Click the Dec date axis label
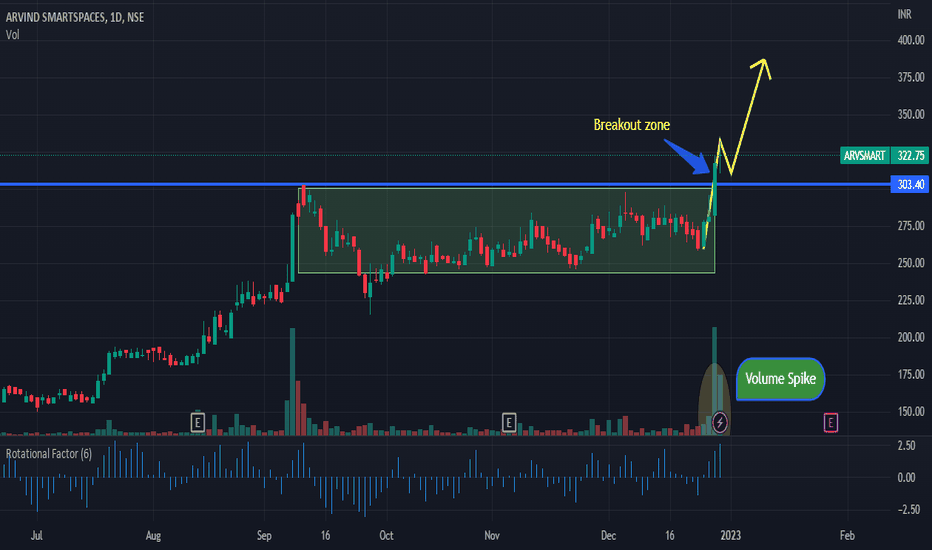The image size is (932, 550). [x=608, y=536]
